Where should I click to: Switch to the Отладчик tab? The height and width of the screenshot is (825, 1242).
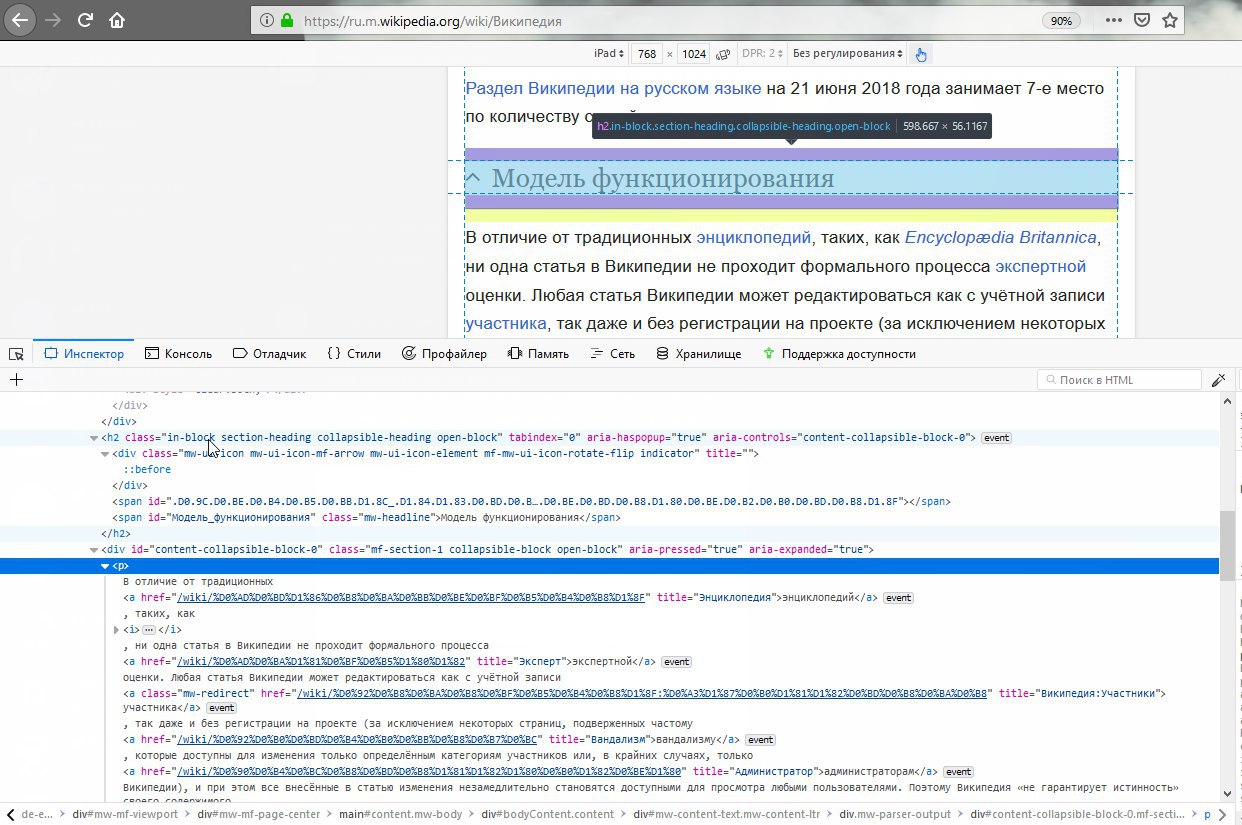[x=269, y=354]
